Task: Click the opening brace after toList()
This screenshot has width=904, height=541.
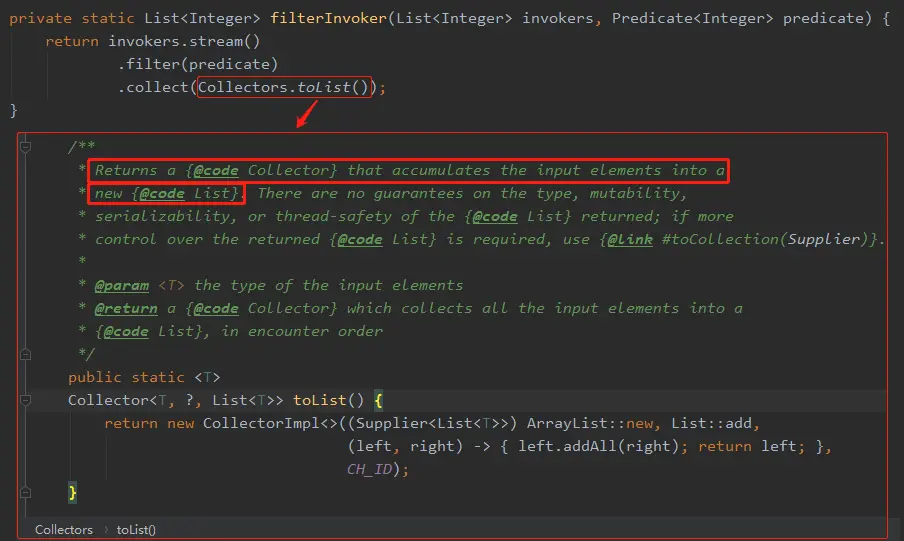Action: tap(378, 400)
